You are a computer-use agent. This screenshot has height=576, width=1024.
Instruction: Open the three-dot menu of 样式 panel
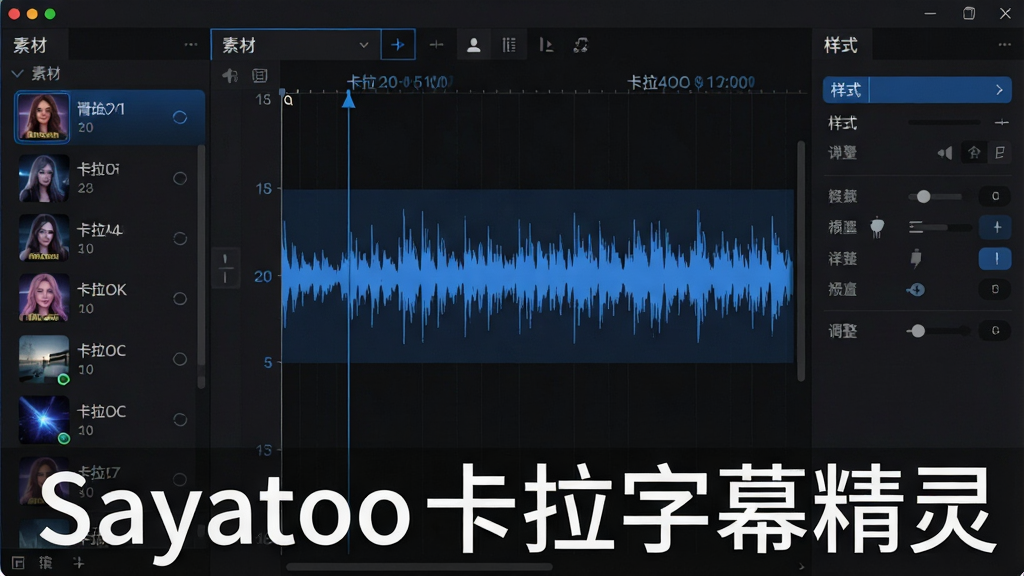[x=1004, y=44]
